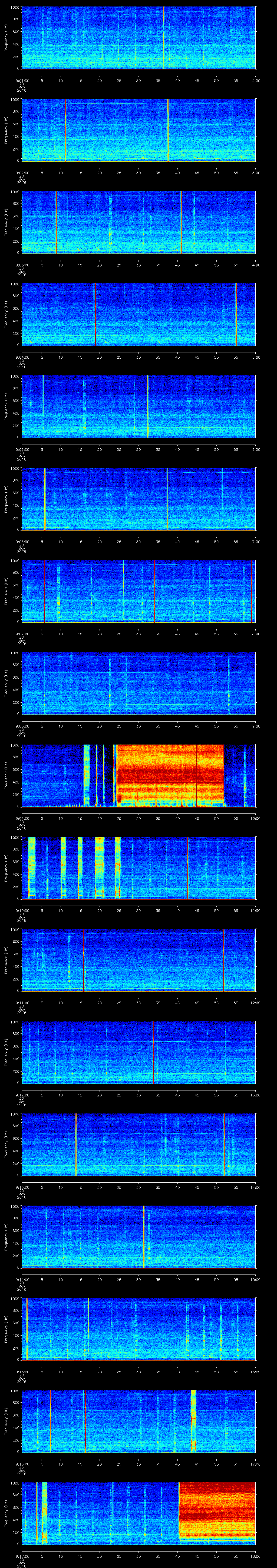Click the spectrogram panel starting at 9:12:00
This screenshot has height=1568, width=277.
pos(139,1052)
